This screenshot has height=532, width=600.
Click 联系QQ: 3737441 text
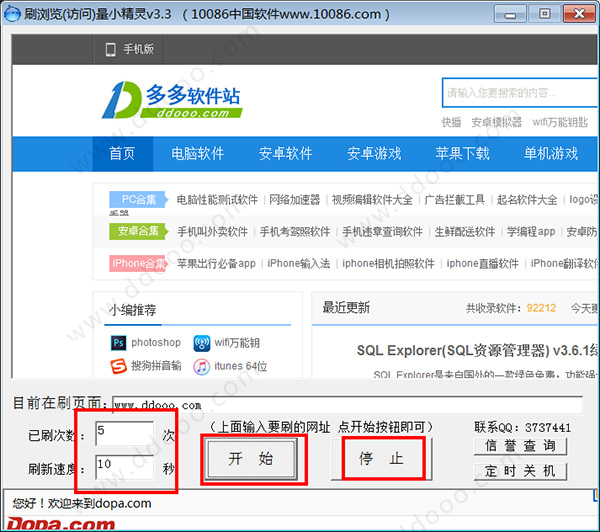(x=522, y=428)
